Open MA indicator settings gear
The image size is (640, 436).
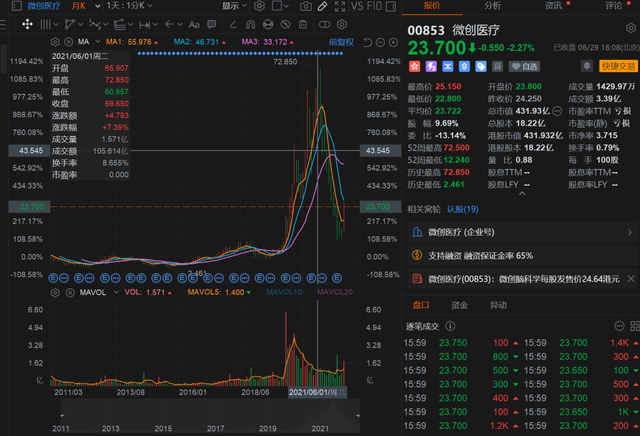(x=55, y=42)
